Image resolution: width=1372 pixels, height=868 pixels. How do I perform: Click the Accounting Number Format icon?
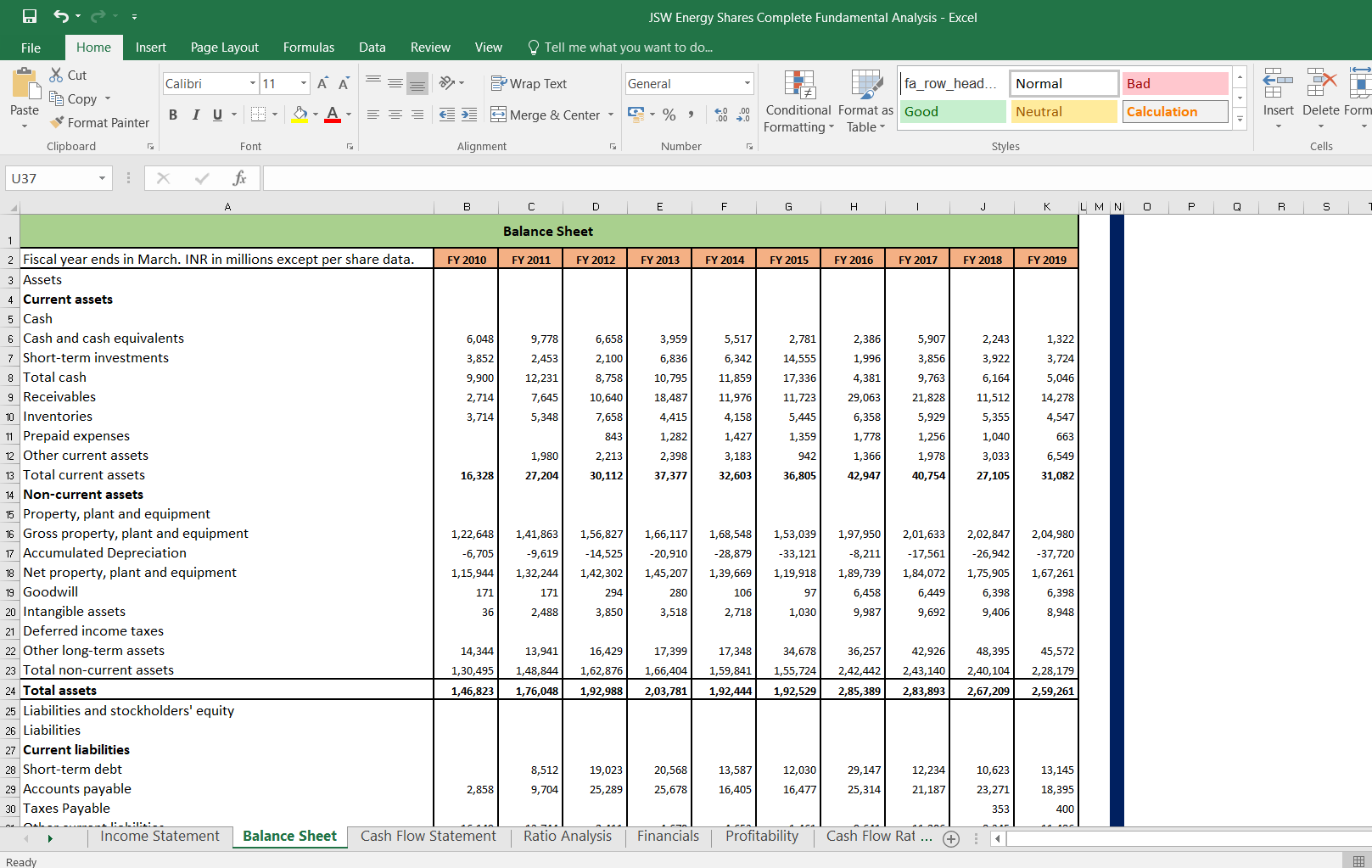pos(636,114)
